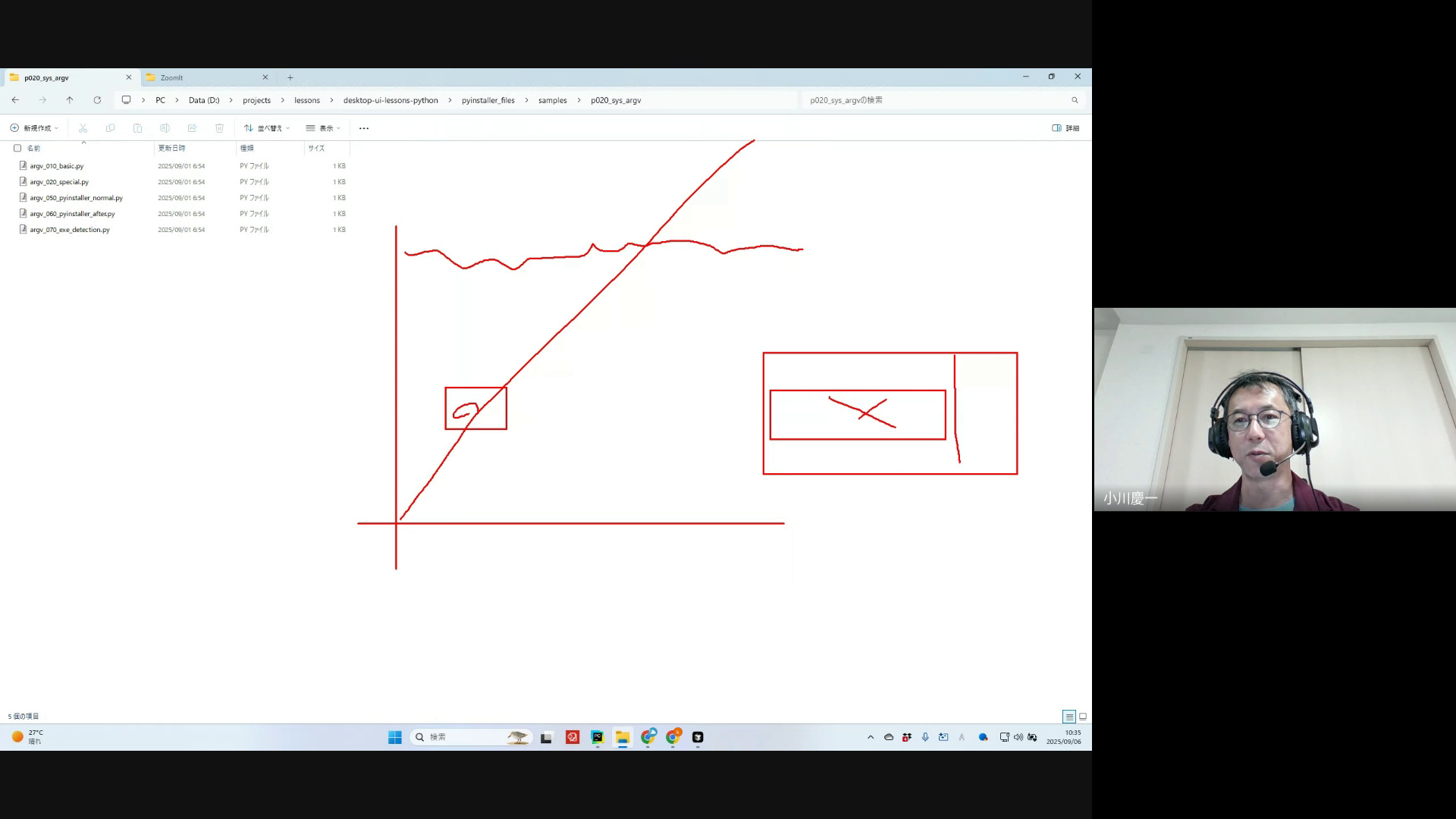Navigate to pyinstaller_files in breadcrumb
The width and height of the screenshot is (1456, 819).
tap(488, 100)
